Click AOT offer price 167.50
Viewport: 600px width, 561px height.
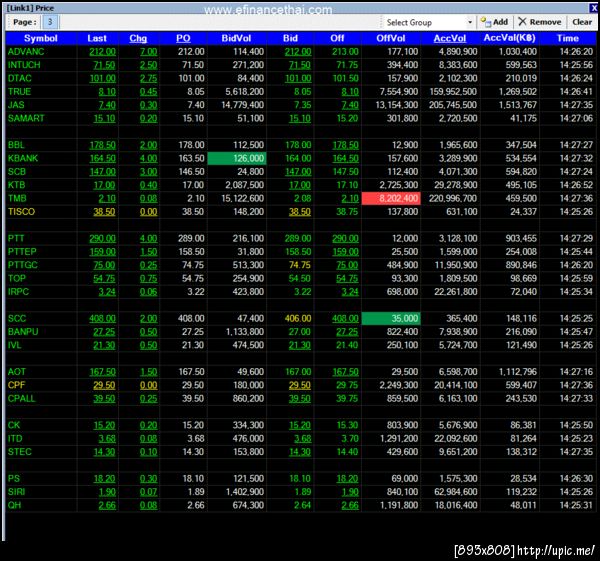click(x=346, y=372)
